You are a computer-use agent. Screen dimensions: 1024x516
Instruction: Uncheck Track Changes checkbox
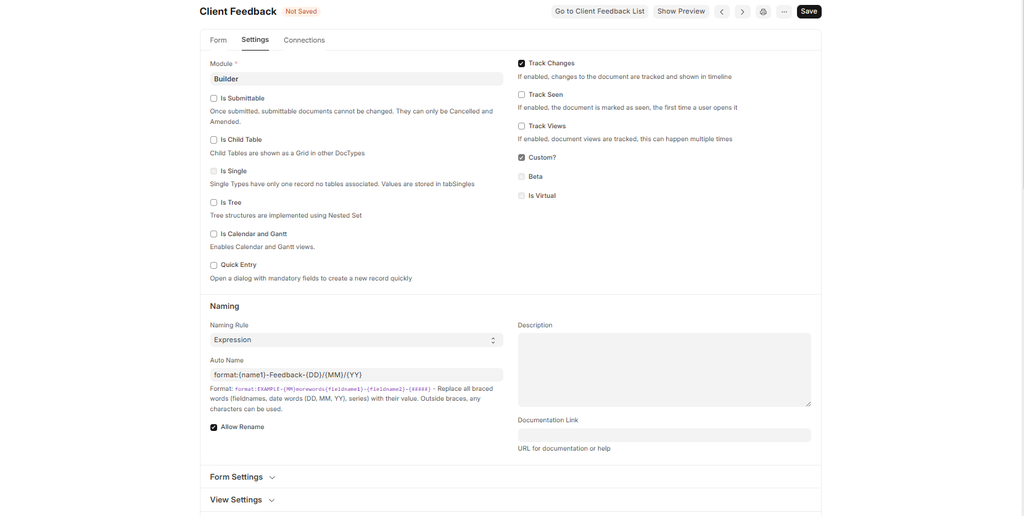(x=521, y=63)
